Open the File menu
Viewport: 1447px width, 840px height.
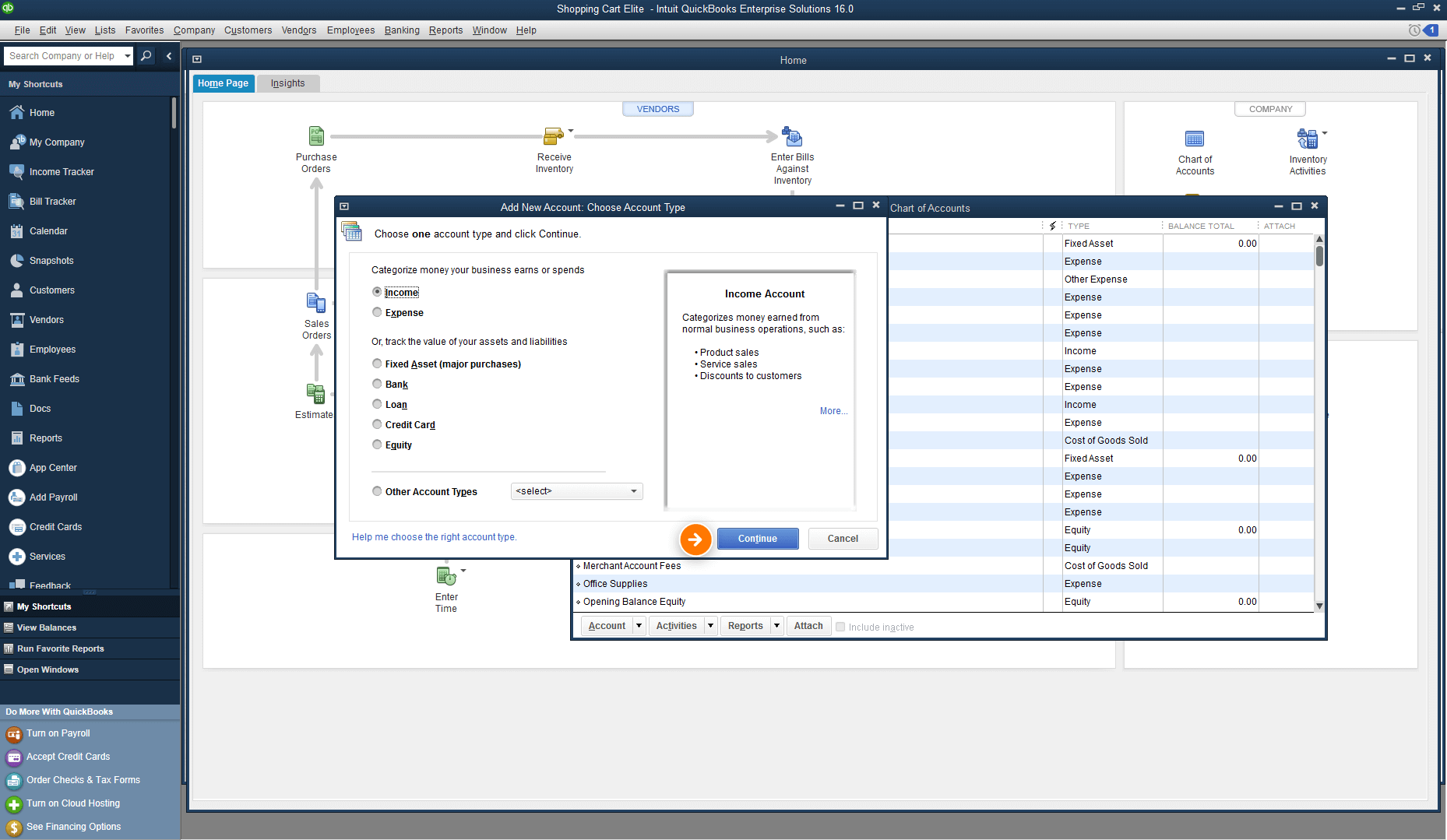[22, 30]
